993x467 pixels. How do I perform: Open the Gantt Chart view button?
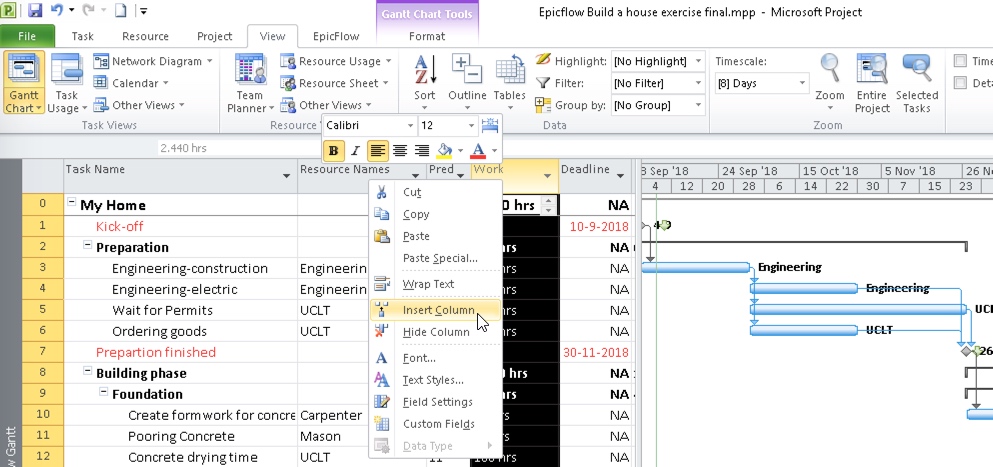[x=23, y=84]
